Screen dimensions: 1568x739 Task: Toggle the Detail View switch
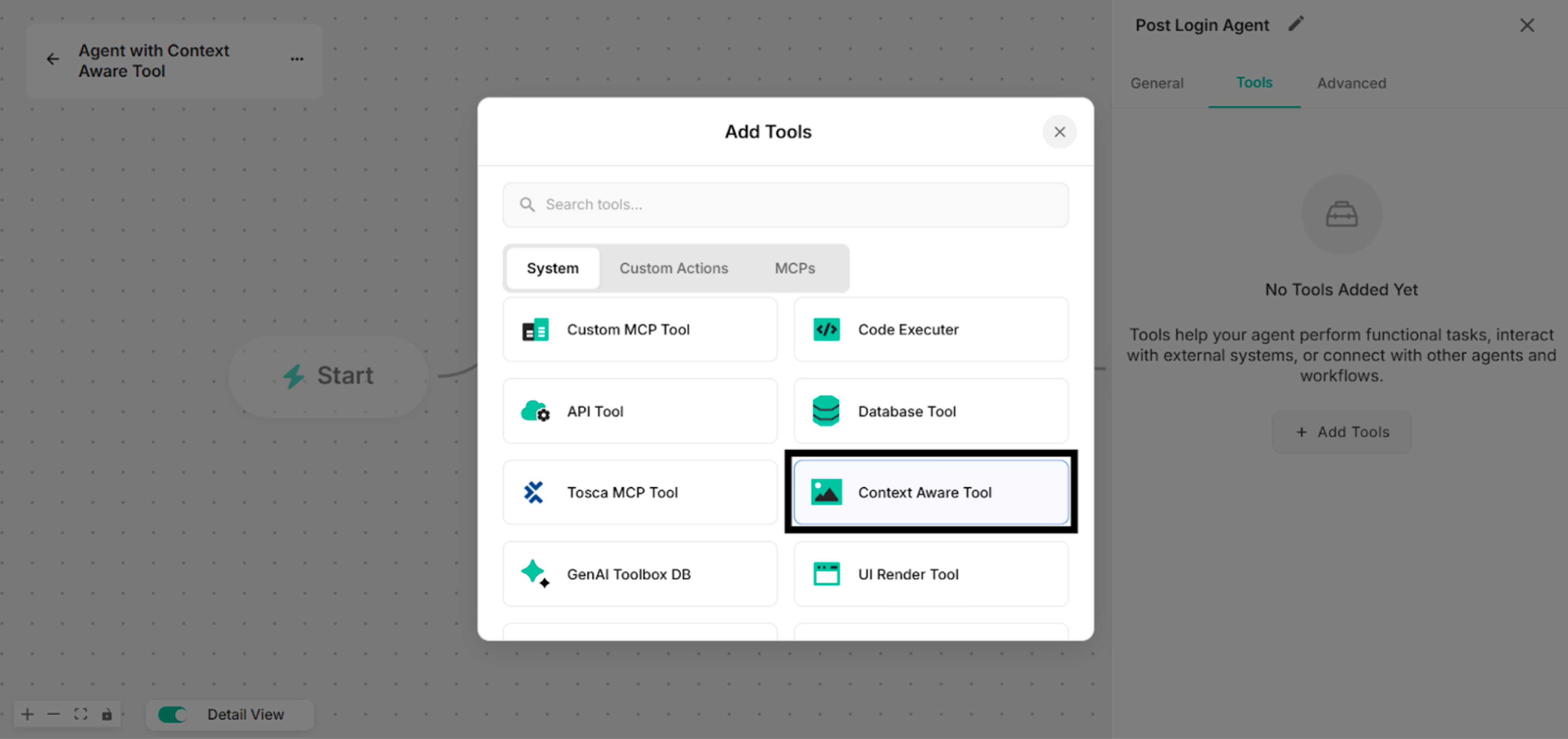(172, 715)
